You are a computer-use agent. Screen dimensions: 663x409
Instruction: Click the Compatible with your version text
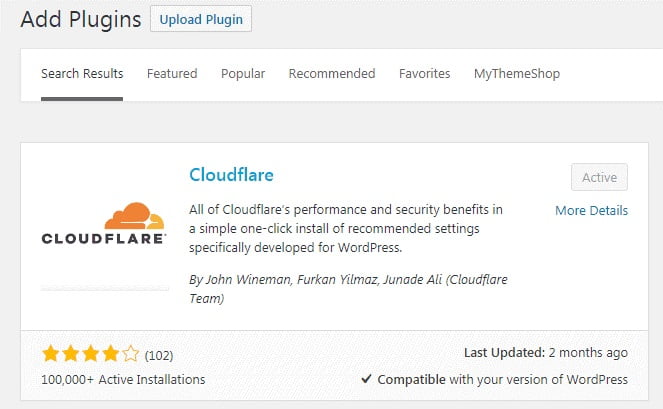click(x=503, y=379)
